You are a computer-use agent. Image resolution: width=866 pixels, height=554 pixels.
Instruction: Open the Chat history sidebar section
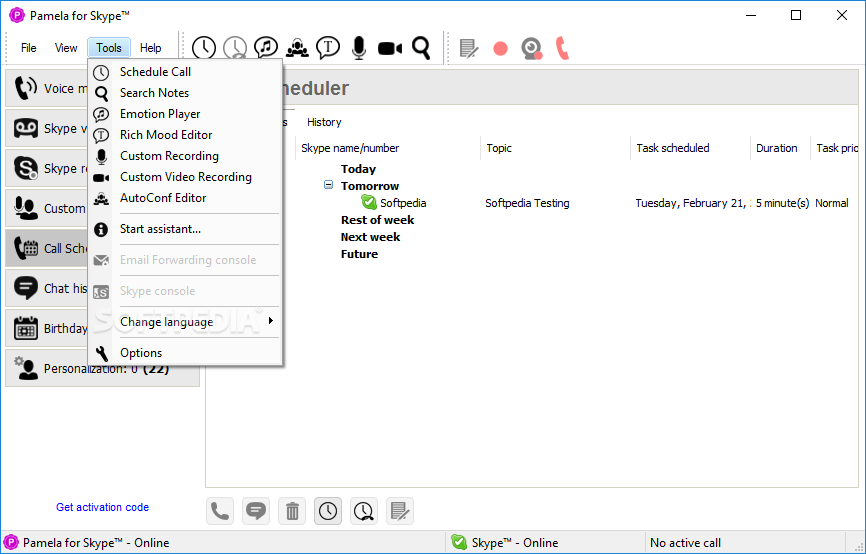point(47,288)
